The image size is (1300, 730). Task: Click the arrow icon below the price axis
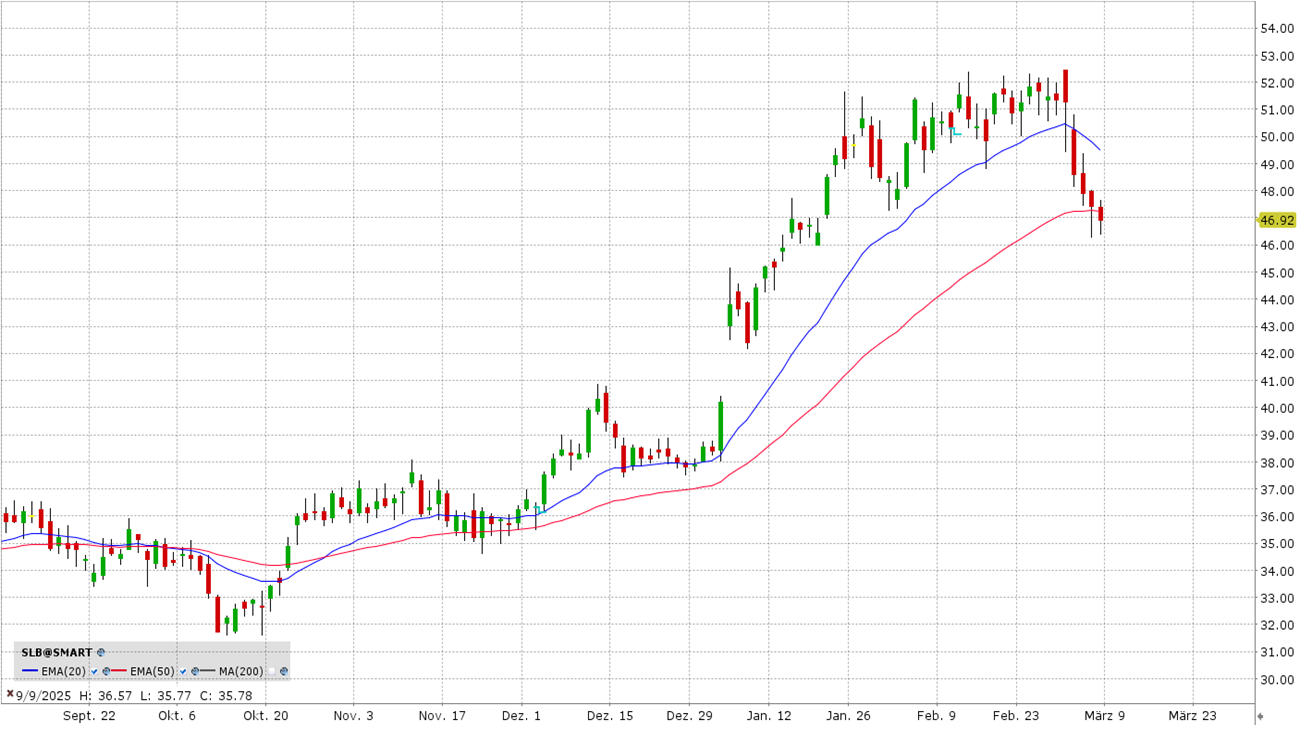[x=1260, y=716]
